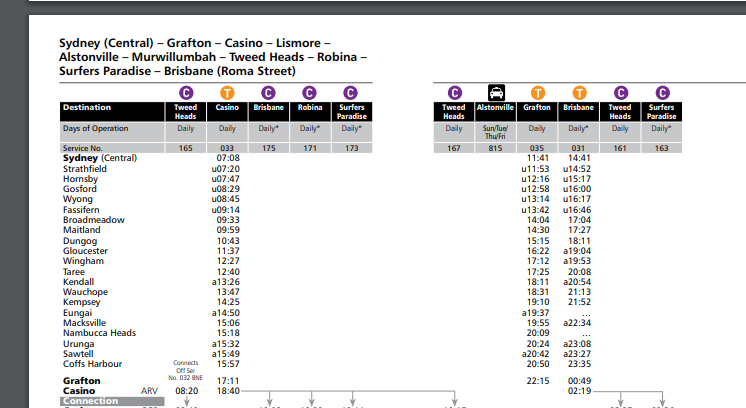Click the coach icon above service 167
The image size is (746, 408).
point(454,92)
